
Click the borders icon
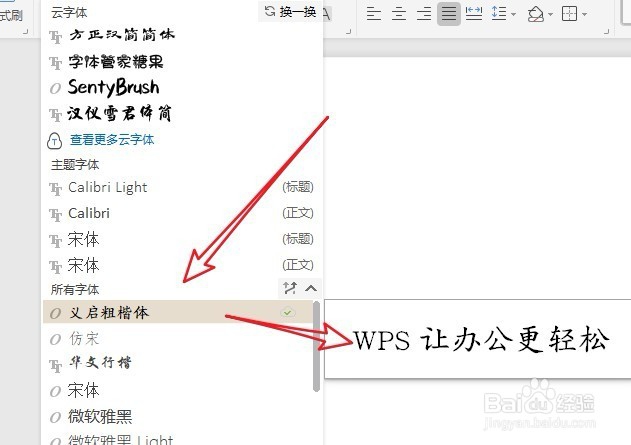tap(569, 14)
